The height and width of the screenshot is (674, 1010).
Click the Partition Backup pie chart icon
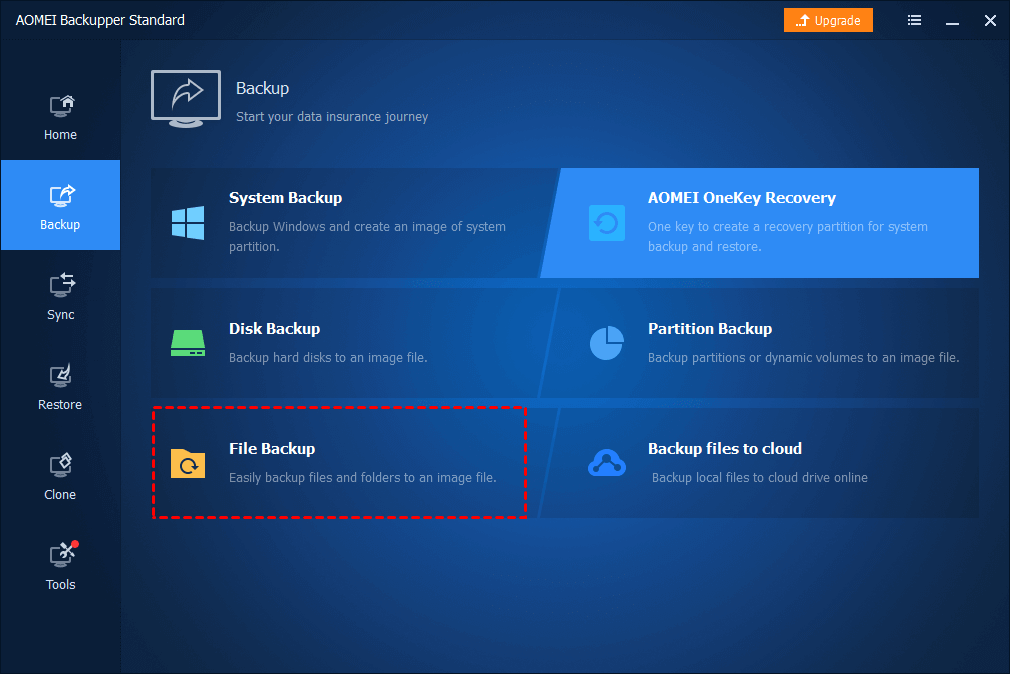[x=606, y=343]
